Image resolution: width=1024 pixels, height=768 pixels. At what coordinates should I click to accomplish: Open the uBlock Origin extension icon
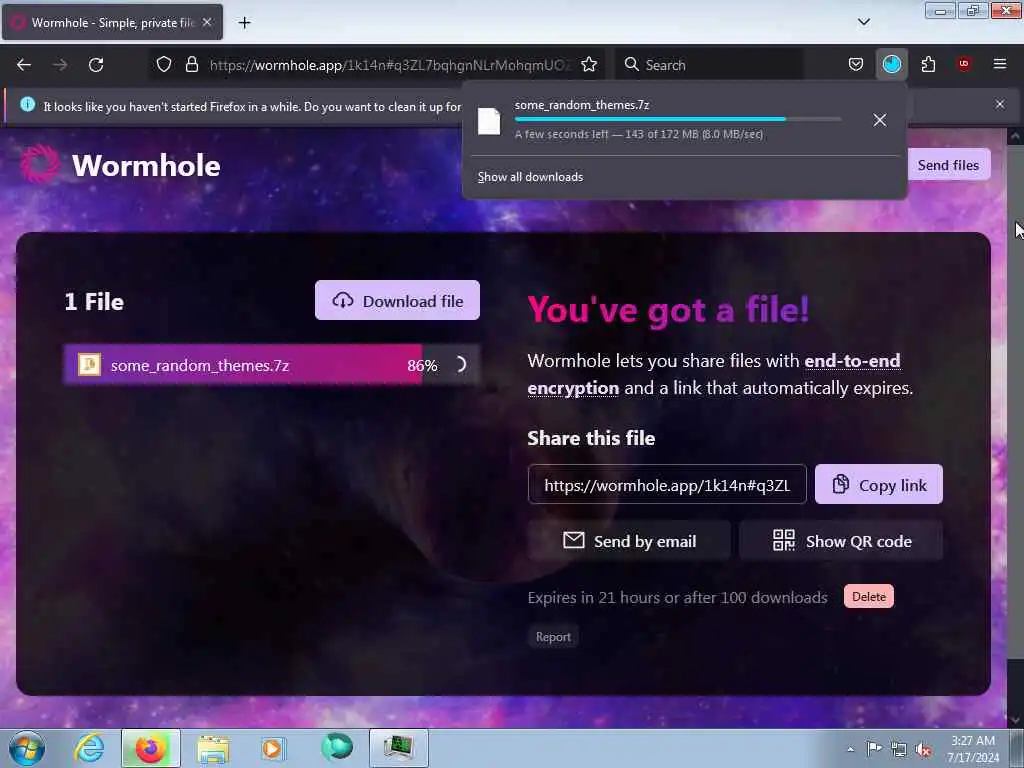[964, 65]
